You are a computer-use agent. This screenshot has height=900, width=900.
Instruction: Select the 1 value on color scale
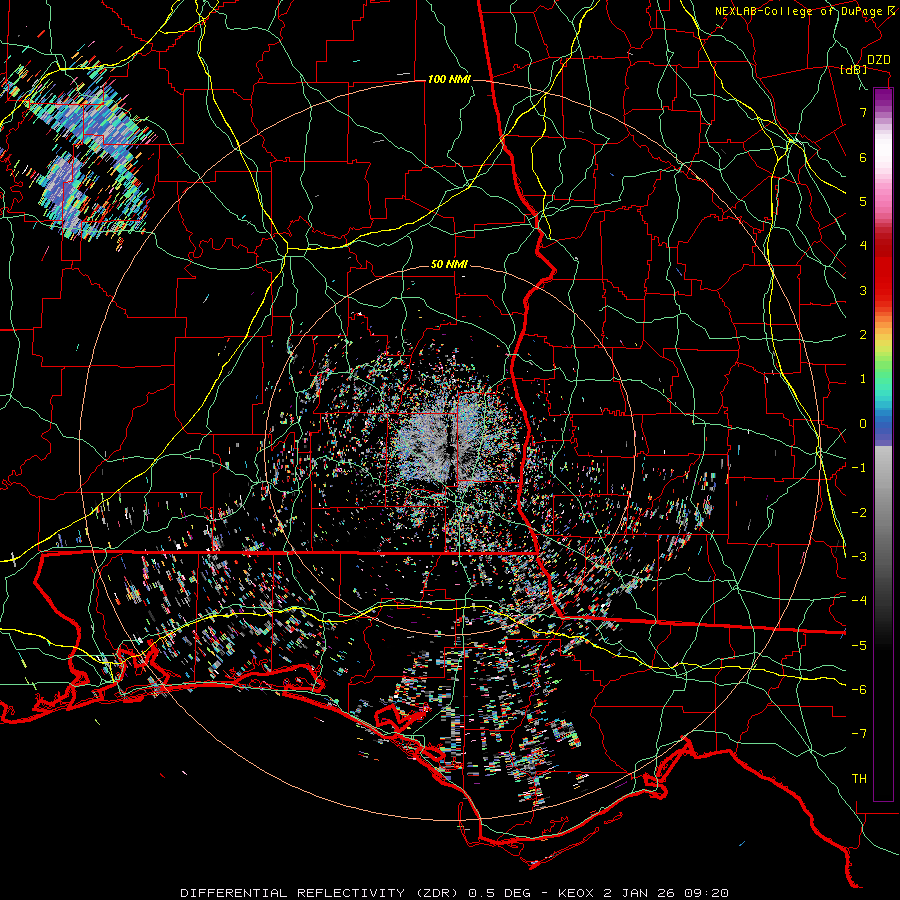pyautogui.click(x=863, y=379)
